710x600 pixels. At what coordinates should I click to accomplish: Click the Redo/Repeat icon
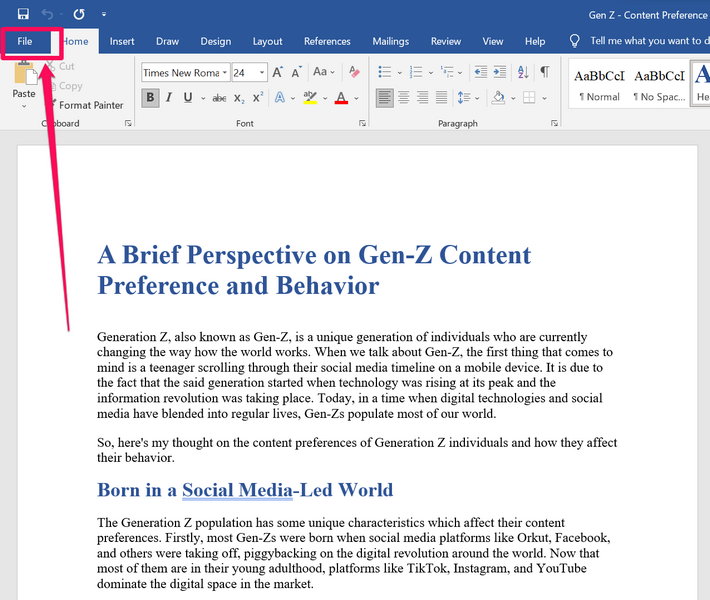(79, 15)
